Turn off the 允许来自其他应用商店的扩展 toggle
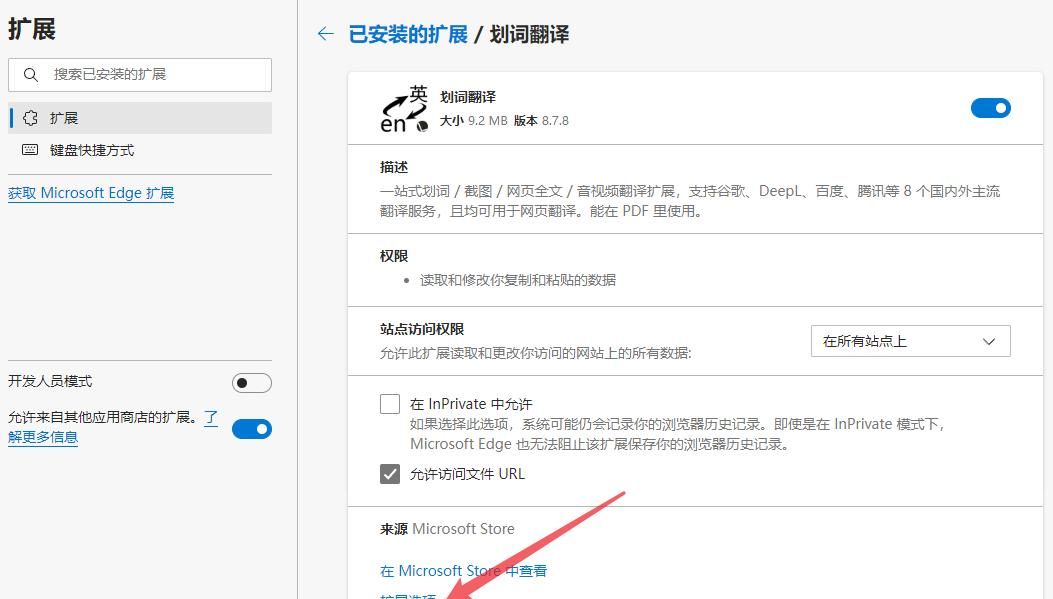1053x599 pixels. click(x=252, y=428)
